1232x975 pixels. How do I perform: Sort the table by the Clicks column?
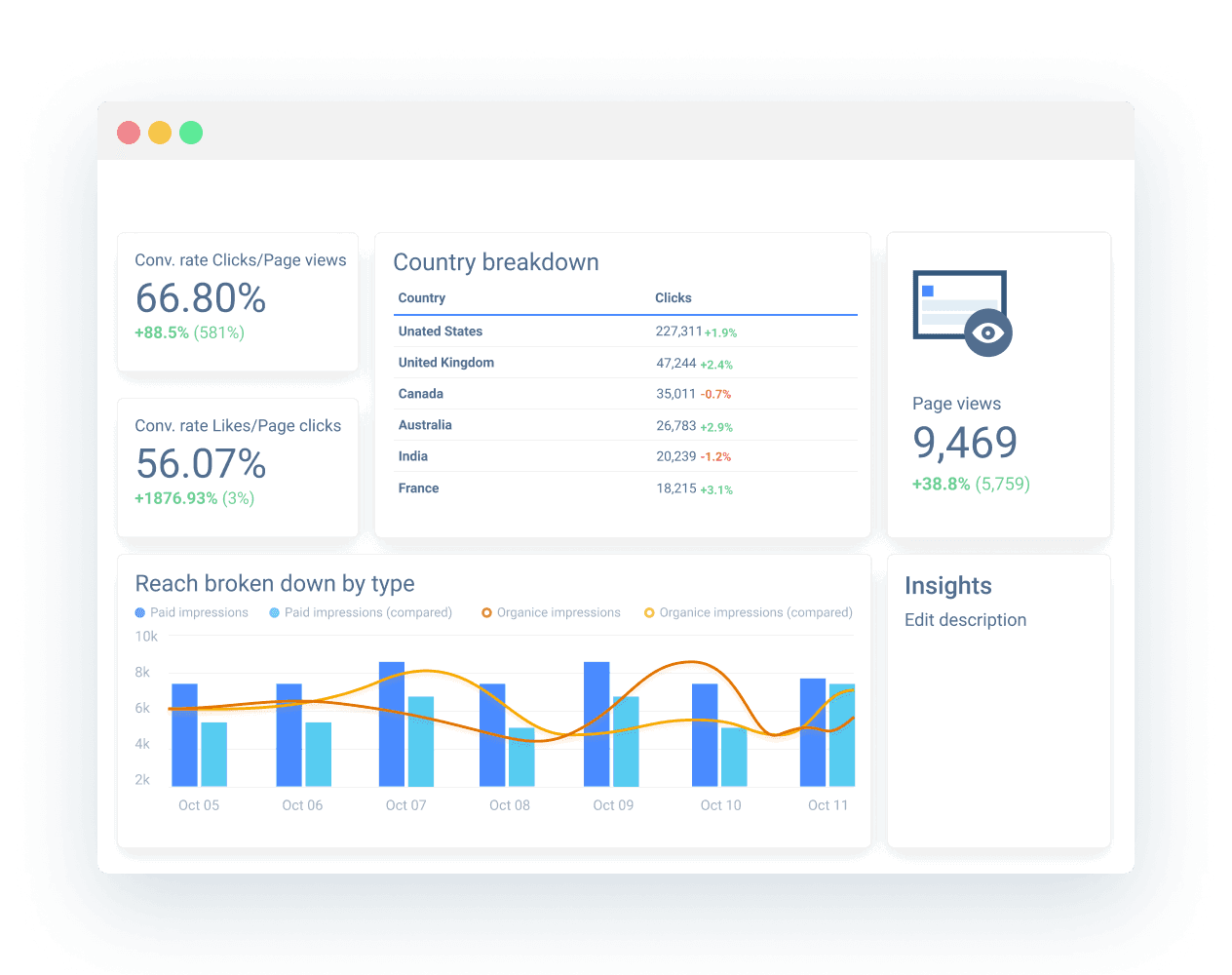(674, 297)
